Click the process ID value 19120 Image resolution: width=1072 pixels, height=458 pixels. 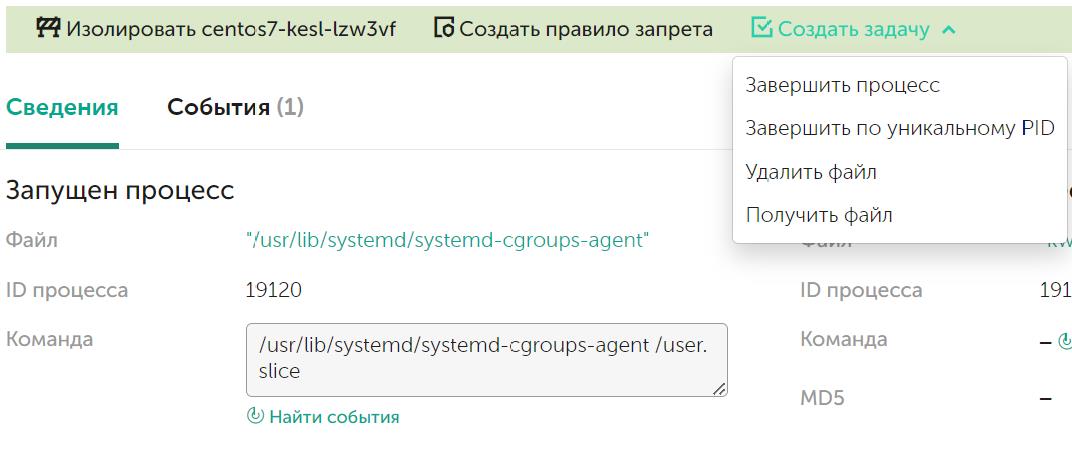273,290
